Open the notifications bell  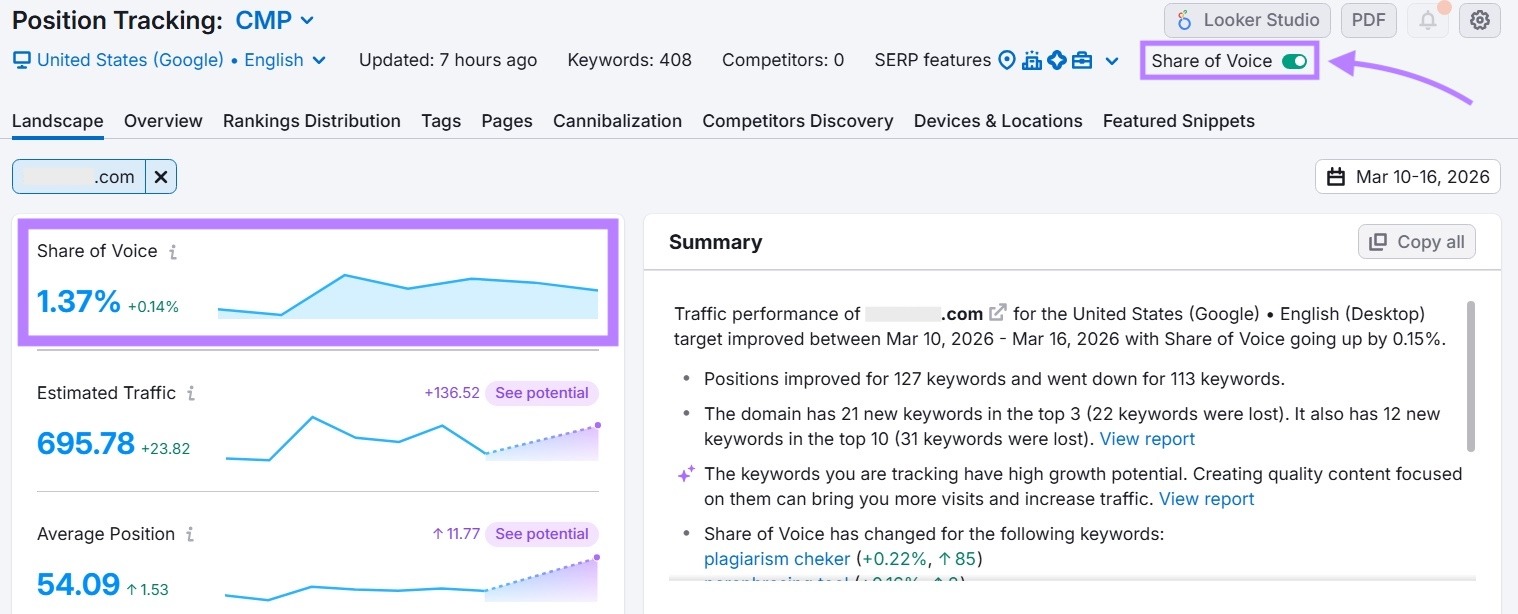[1427, 20]
